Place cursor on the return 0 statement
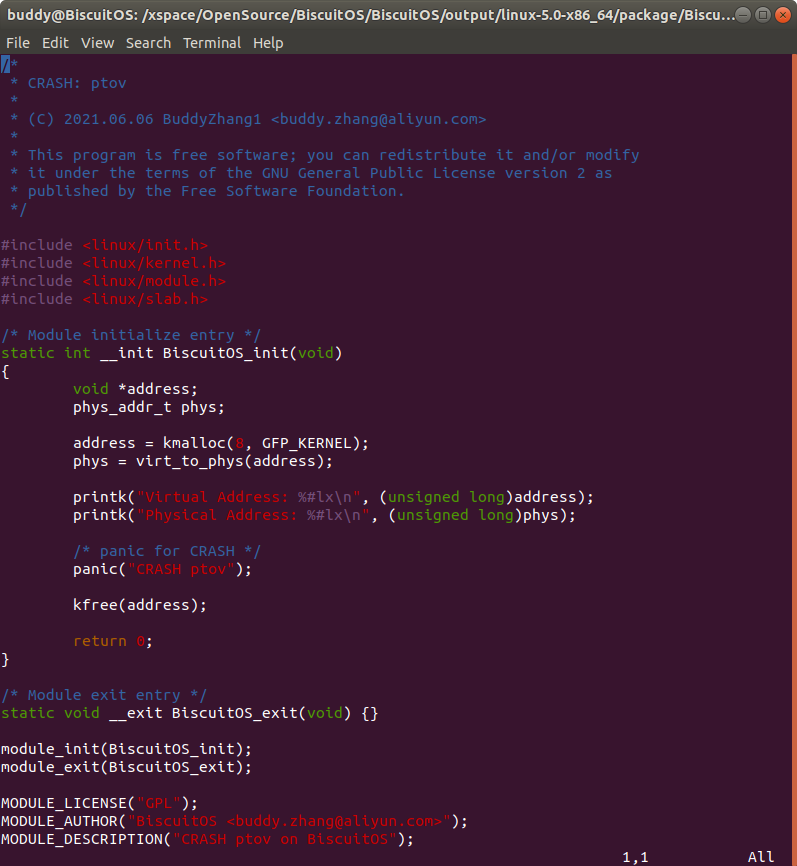The width and height of the screenshot is (797, 866). click(x=113, y=641)
